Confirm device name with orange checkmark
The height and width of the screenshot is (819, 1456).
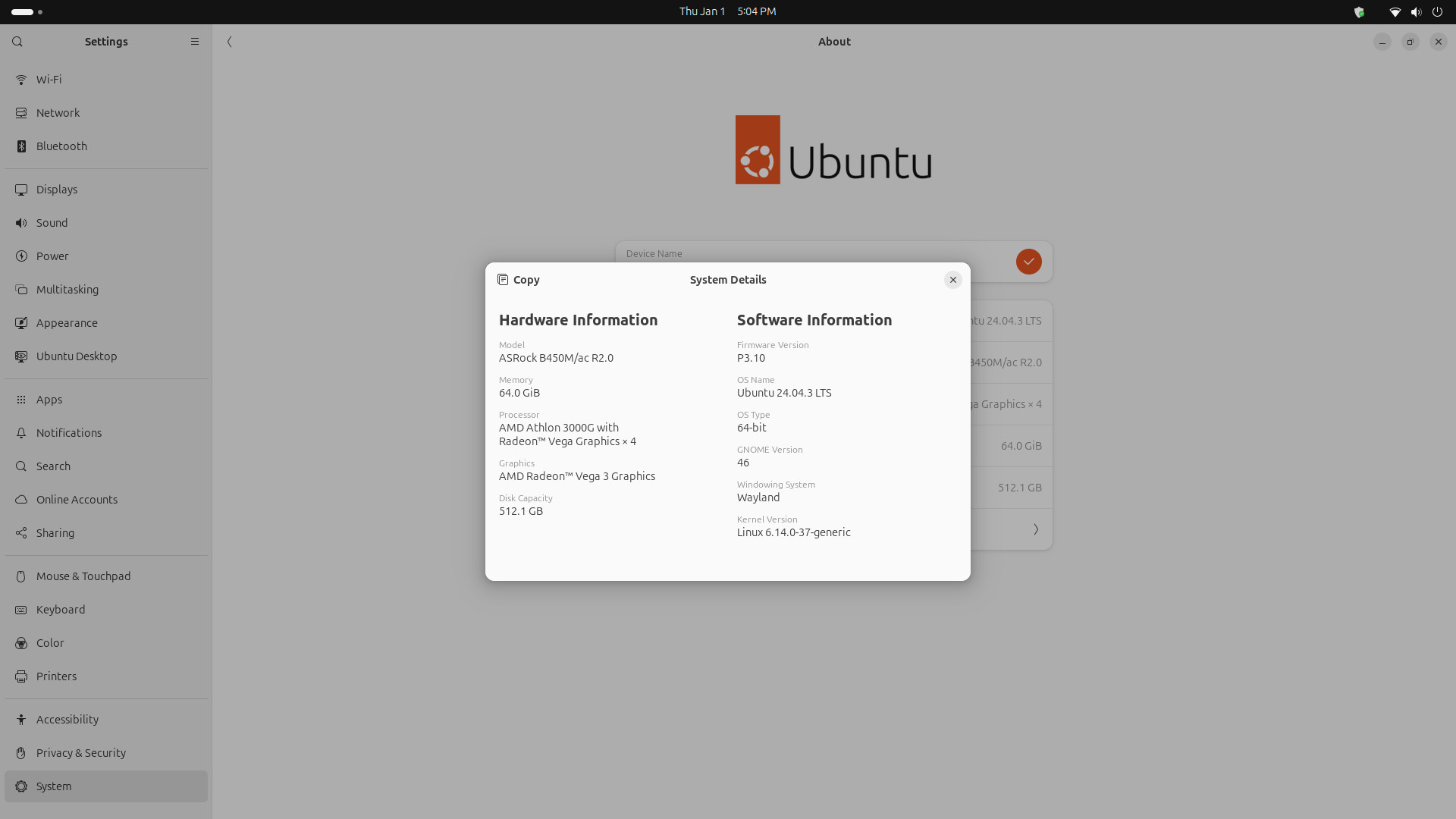(x=1028, y=262)
